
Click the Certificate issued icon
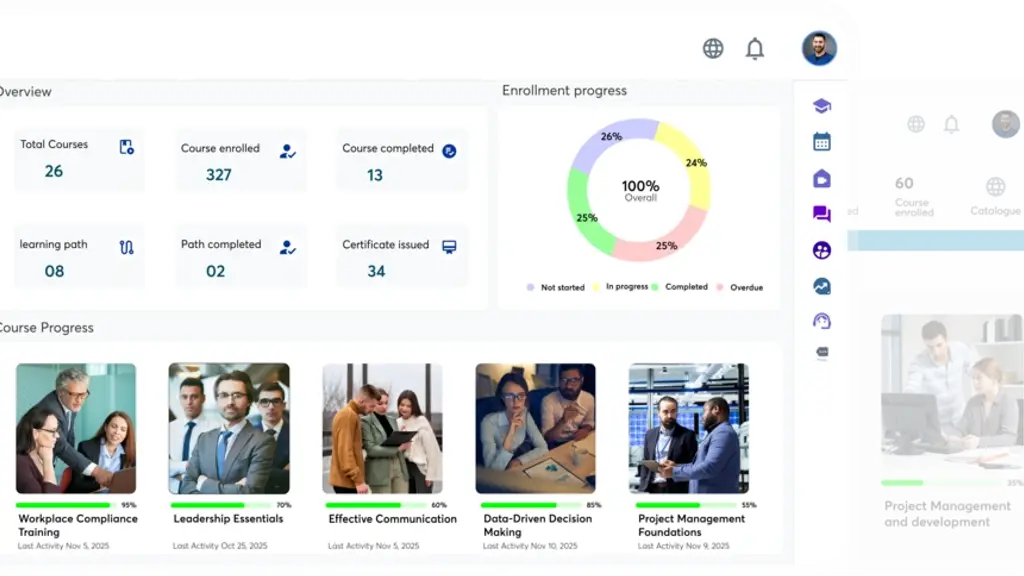point(449,247)
